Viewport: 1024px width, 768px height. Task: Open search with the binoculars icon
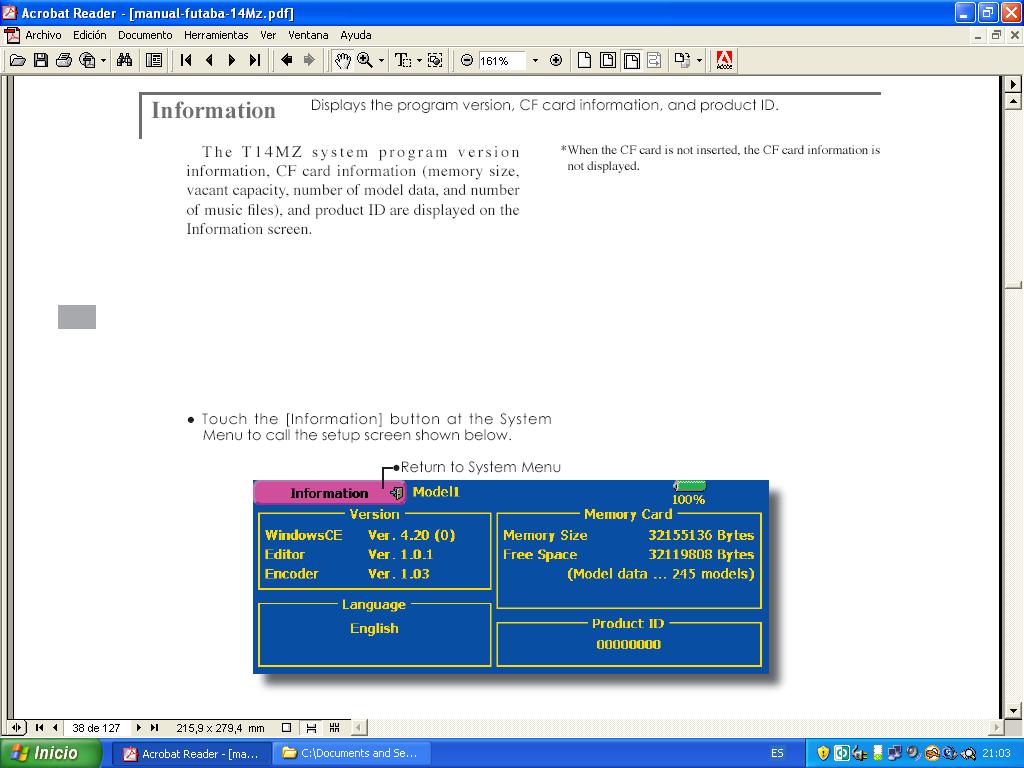pyautogui.click(x=124, y=60)
